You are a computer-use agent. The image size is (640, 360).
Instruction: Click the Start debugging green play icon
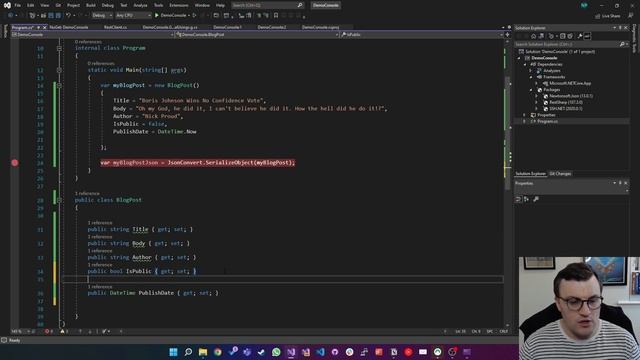point(157,16)
